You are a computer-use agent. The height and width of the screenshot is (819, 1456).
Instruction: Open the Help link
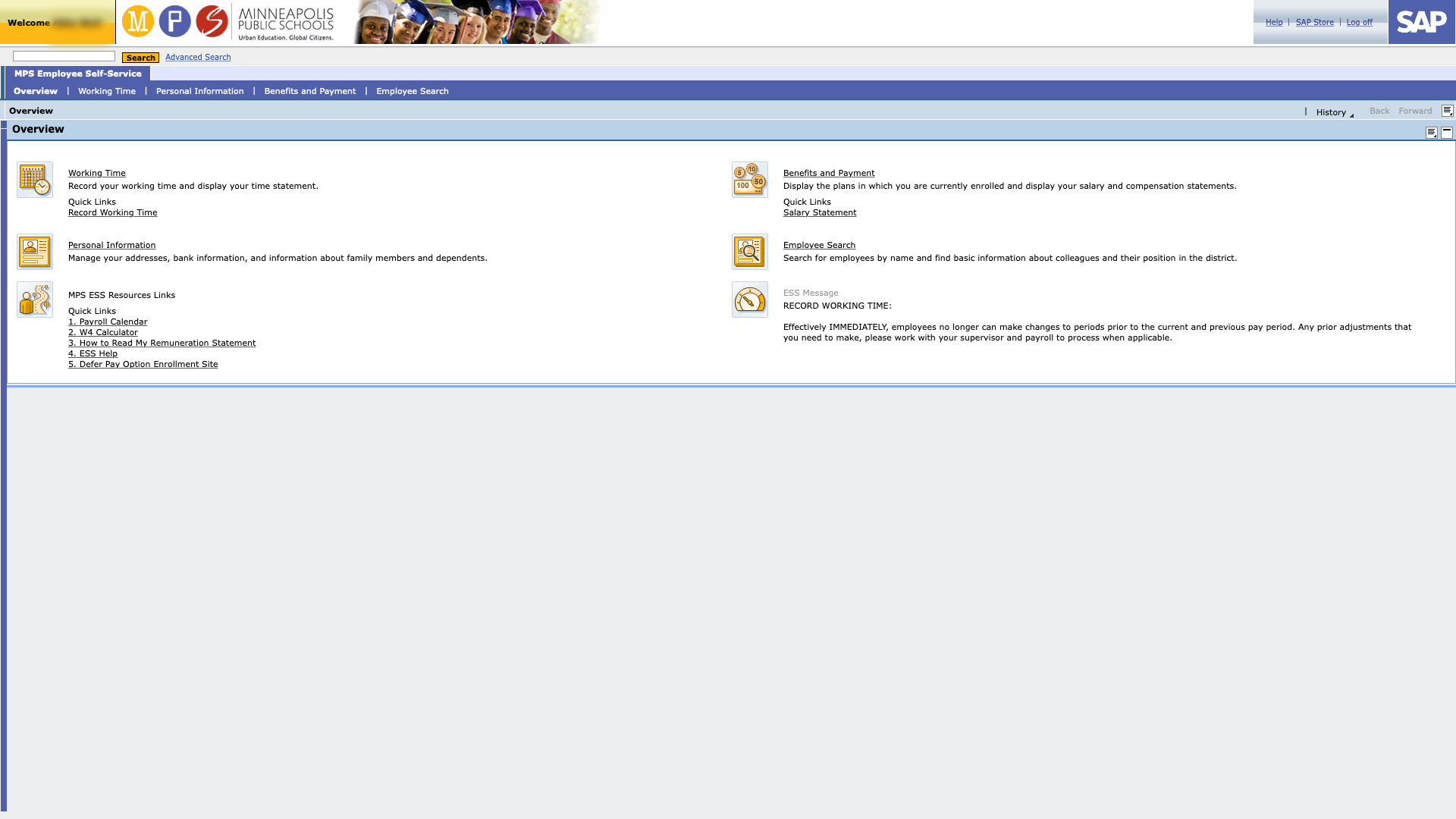tap(1274, 22)
